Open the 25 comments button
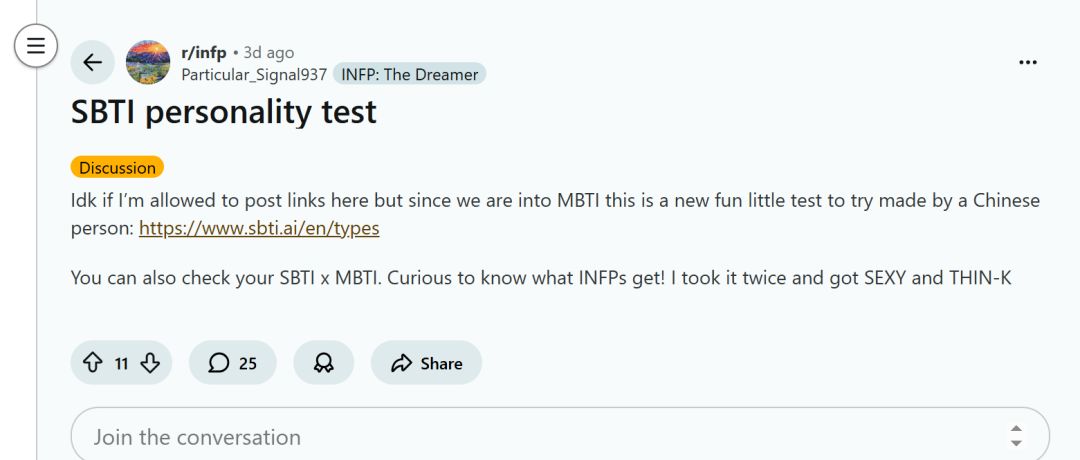The width and height of the screenshot is (1080, 460). (x=233, y=363)
